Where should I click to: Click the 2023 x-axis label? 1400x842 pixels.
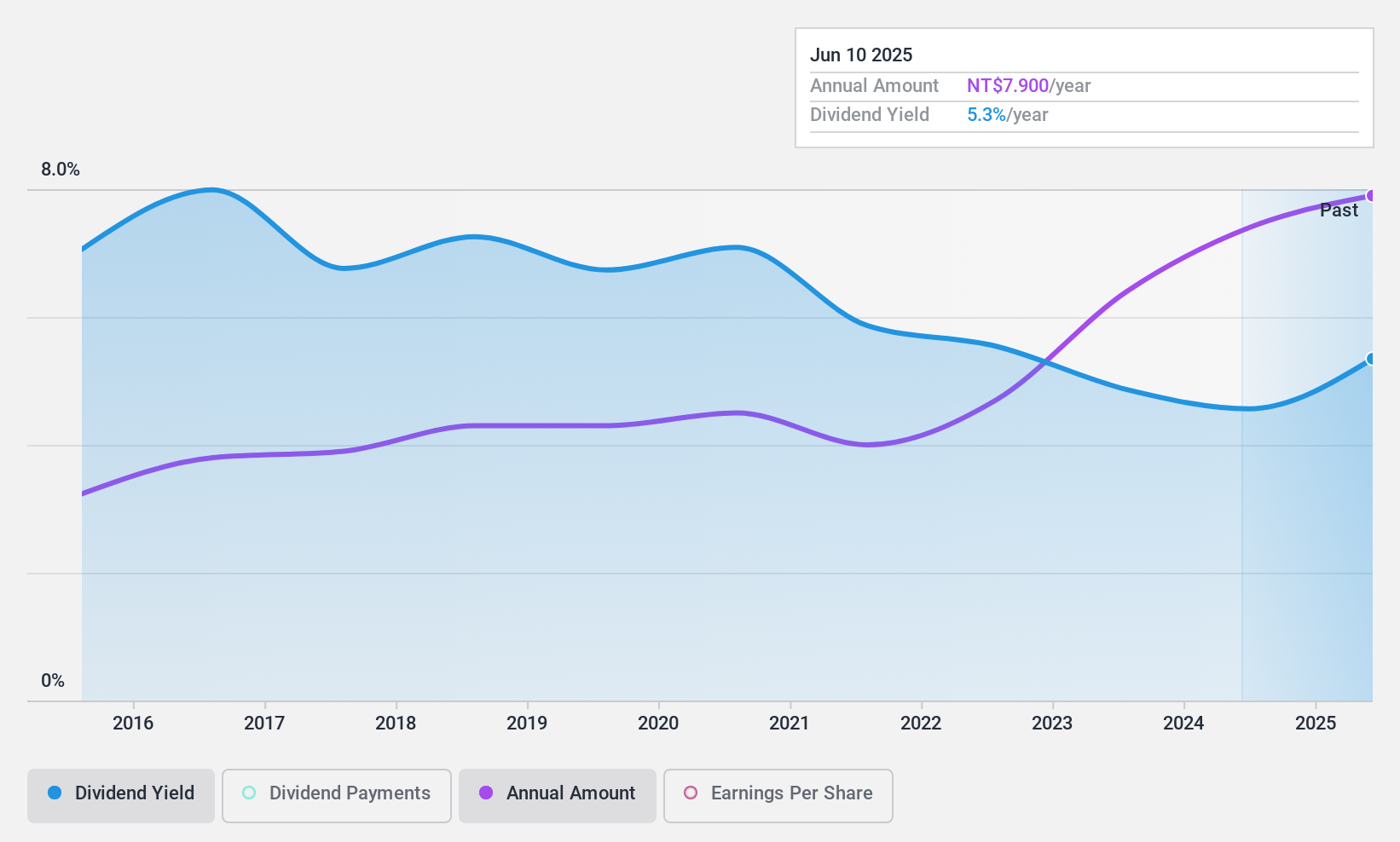pyautogui.click(x=1052, y=724)
